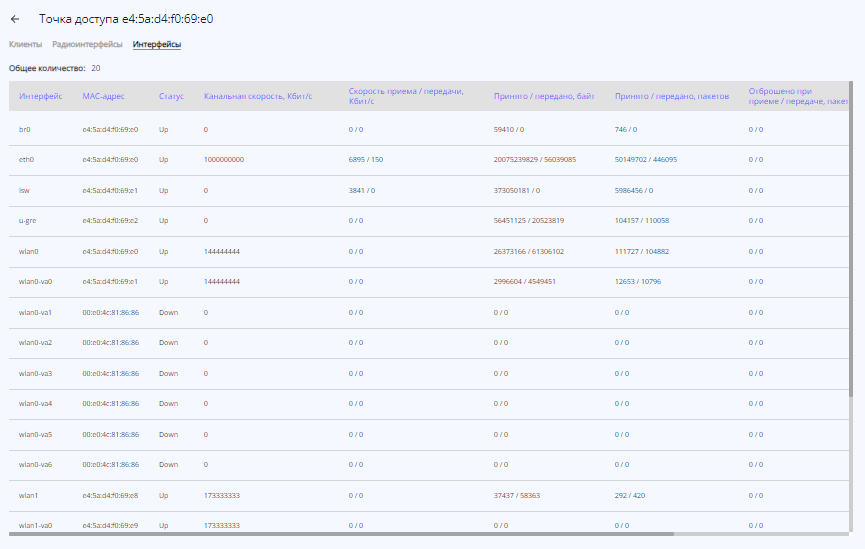Click the eth0 interface name
Image resolution: width=865 pixels, height=549 pixels.
[x=27, y=159]
